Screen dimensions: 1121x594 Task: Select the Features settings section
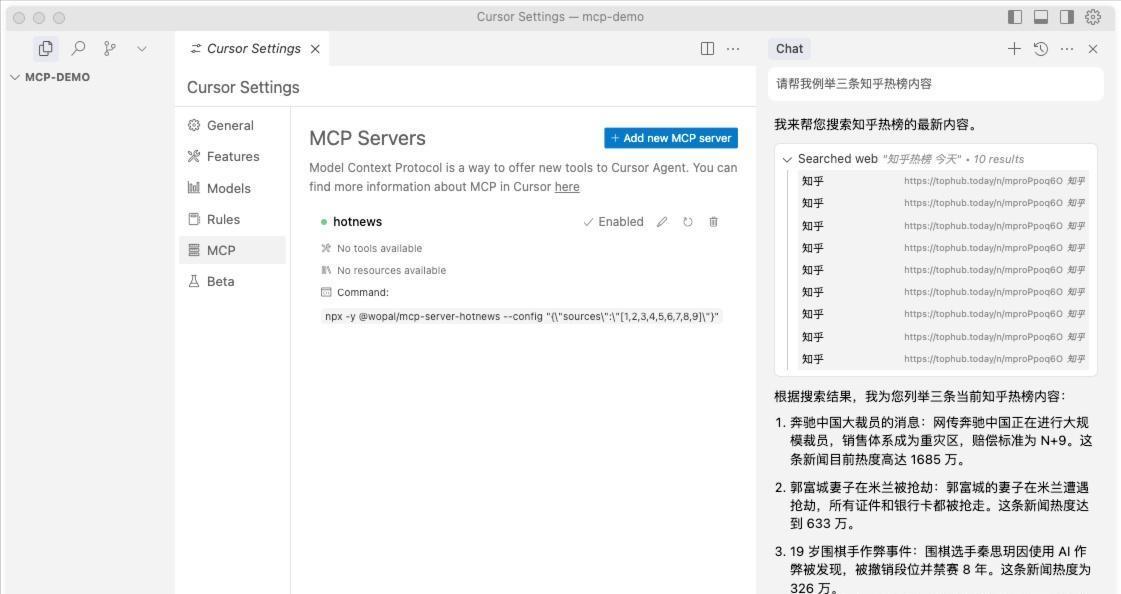click(x=232, y=157)
